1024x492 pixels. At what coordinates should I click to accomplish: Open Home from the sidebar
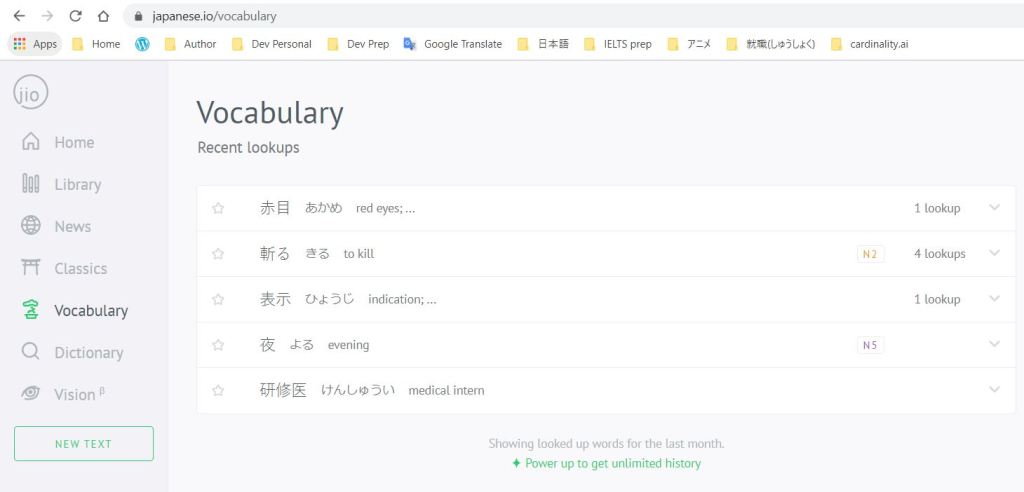pos(73,142)
